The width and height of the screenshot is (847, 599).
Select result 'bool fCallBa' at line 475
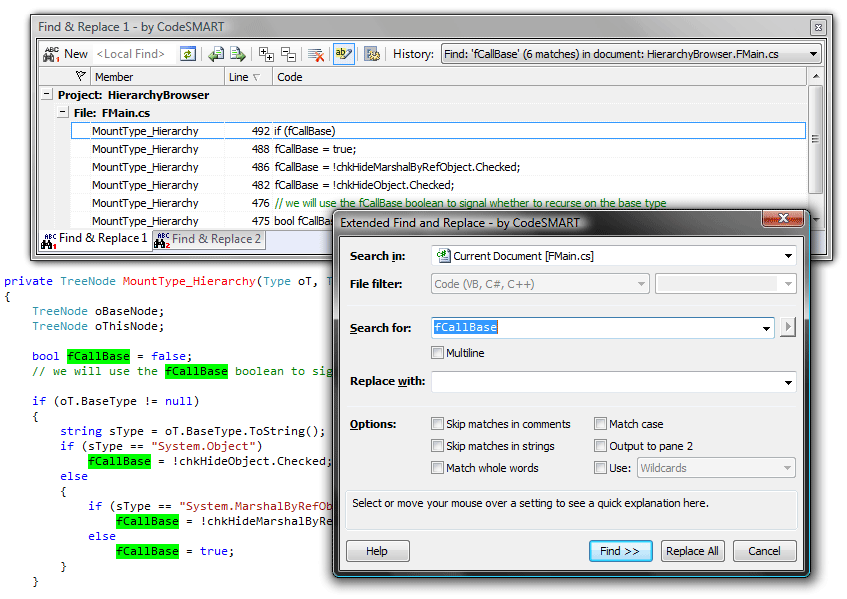click(x=202, y=221)
